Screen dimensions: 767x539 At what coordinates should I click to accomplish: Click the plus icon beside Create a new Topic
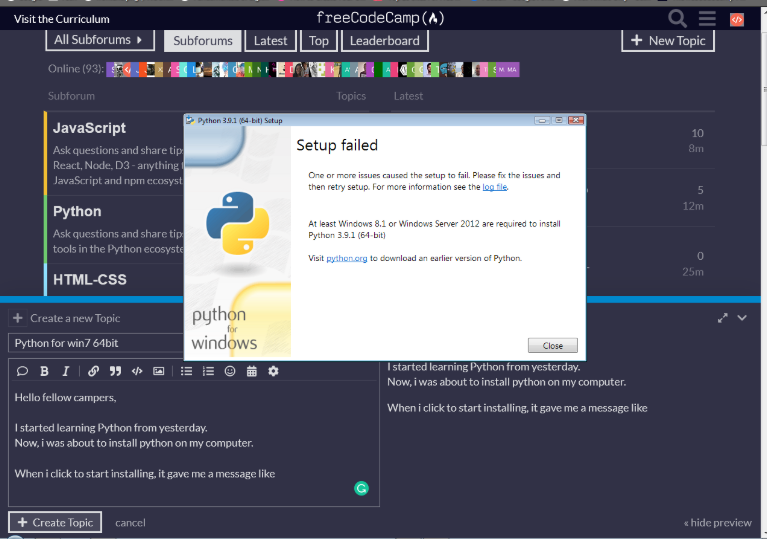pyautogui.click(x=18, y=318)
